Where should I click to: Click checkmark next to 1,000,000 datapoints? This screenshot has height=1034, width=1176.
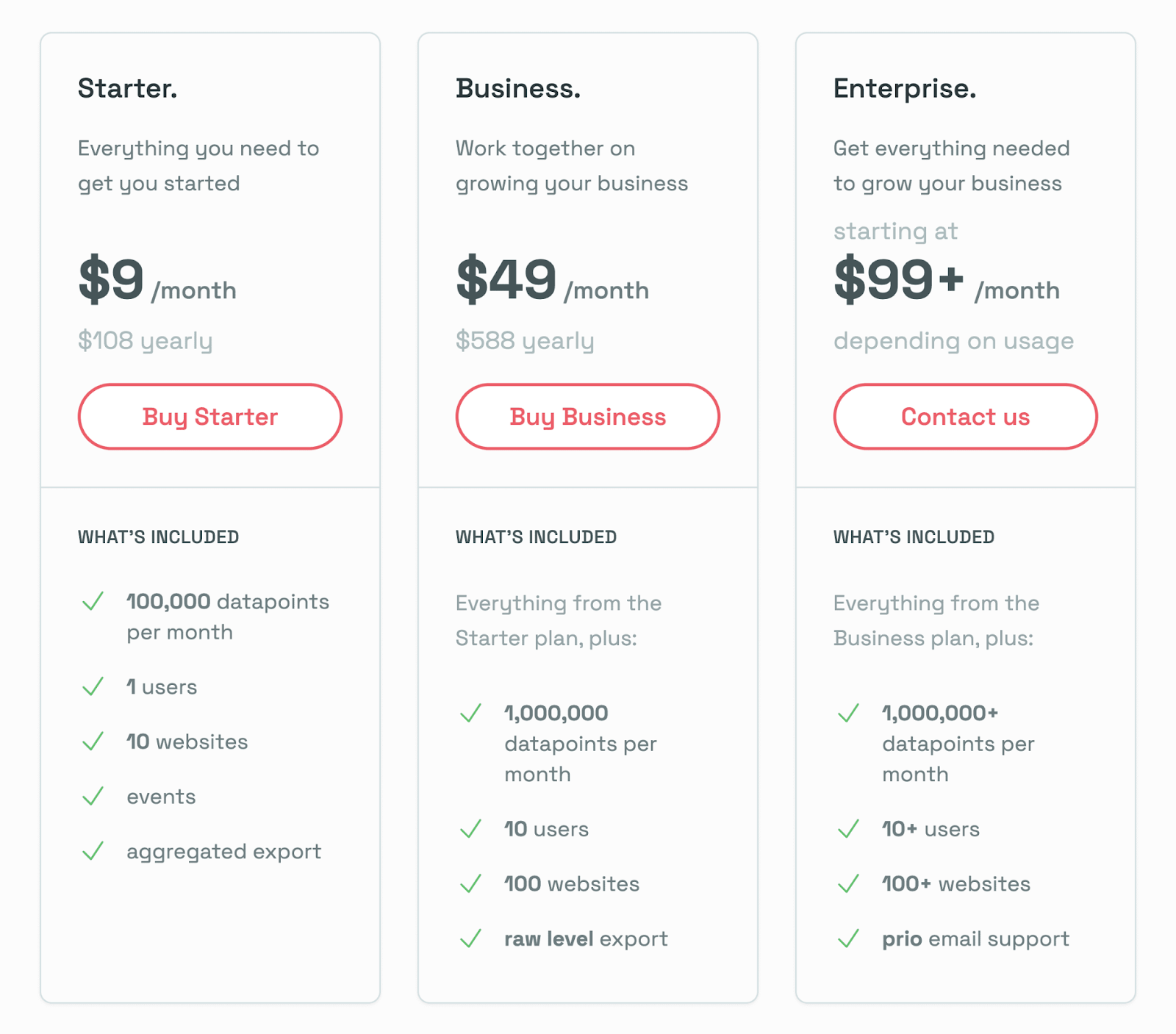[471, 713]
